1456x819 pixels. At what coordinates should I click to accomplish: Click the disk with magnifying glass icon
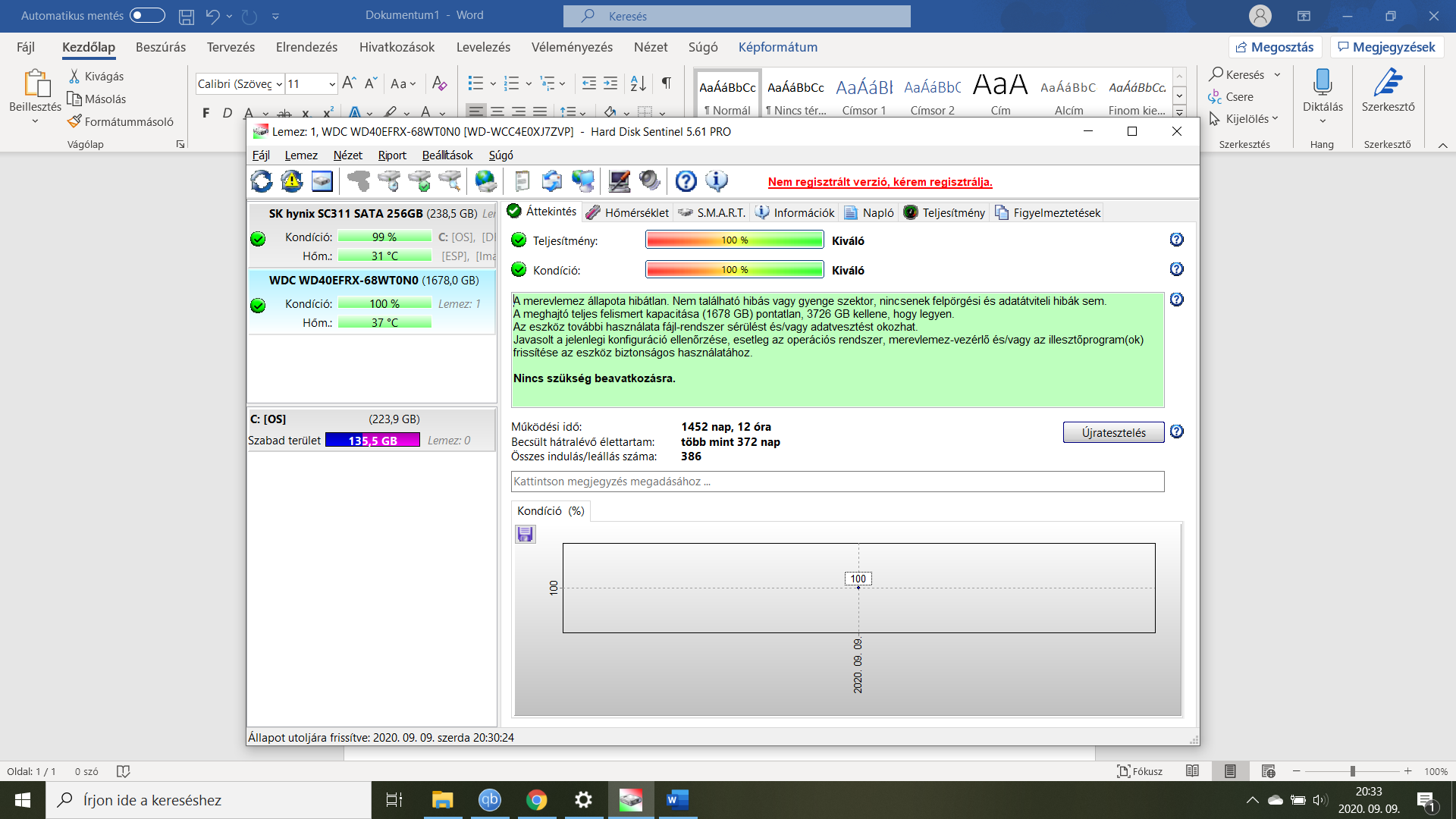[x=450, y=181]
